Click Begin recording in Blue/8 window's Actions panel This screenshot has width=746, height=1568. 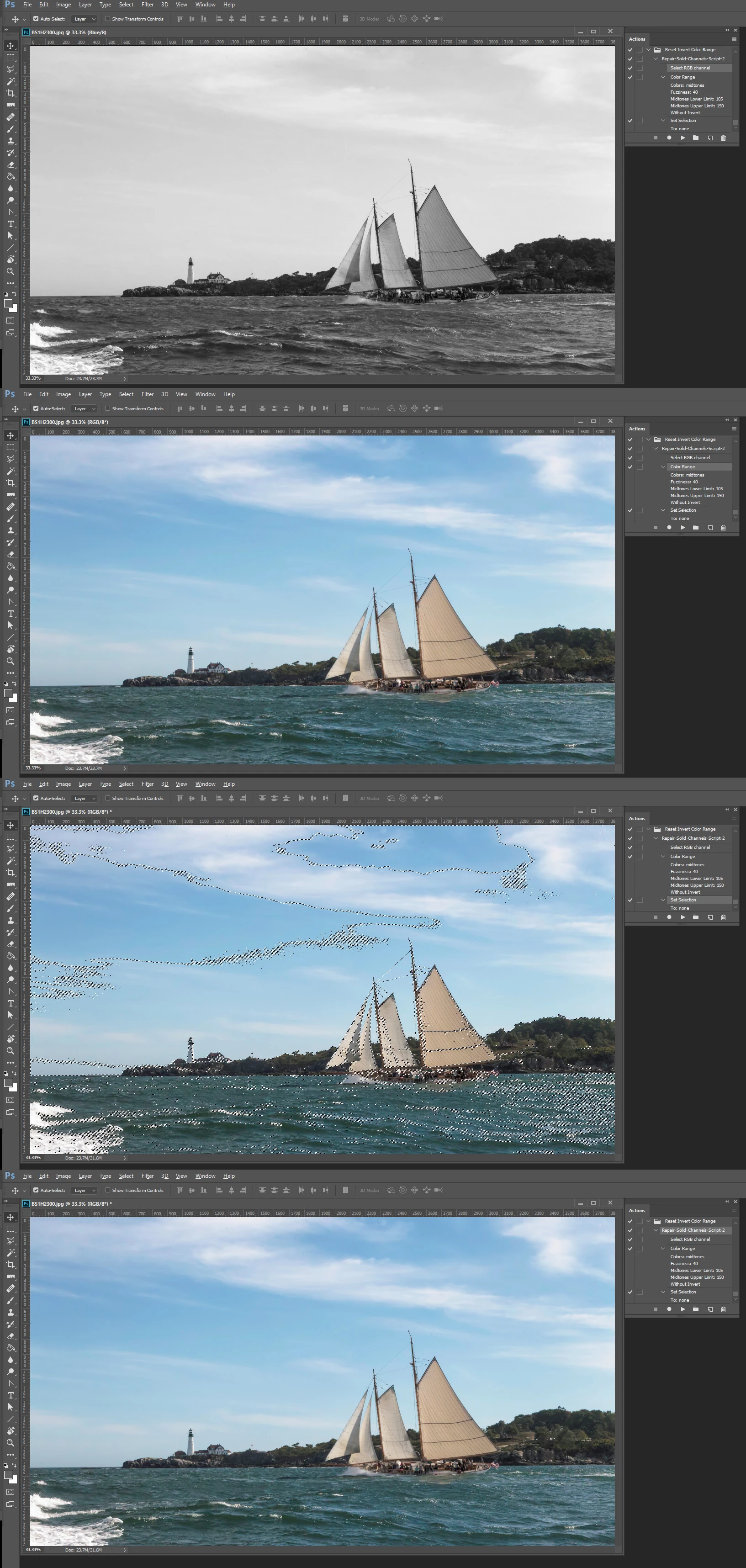click(669, 138)
